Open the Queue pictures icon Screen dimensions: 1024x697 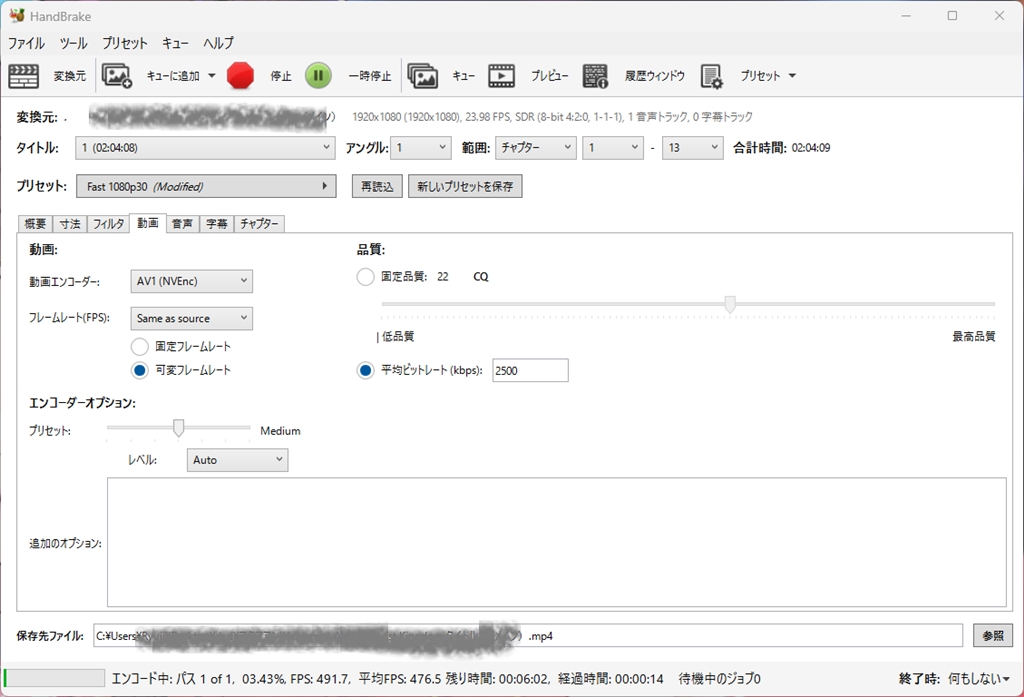(423, 76)
